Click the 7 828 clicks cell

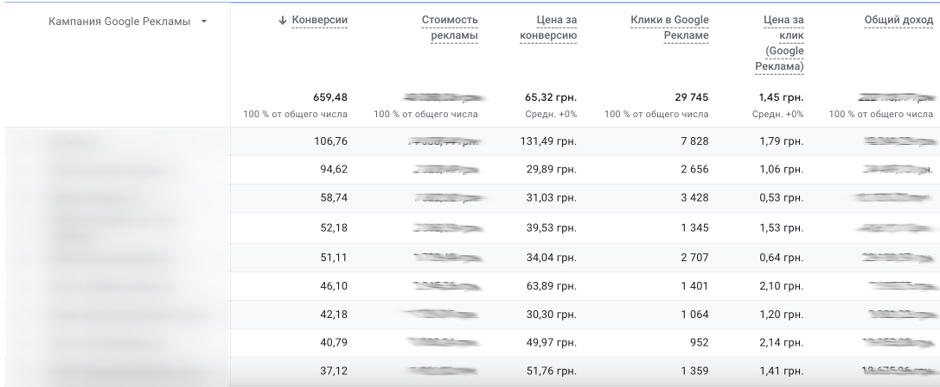[x=694, y=141]
